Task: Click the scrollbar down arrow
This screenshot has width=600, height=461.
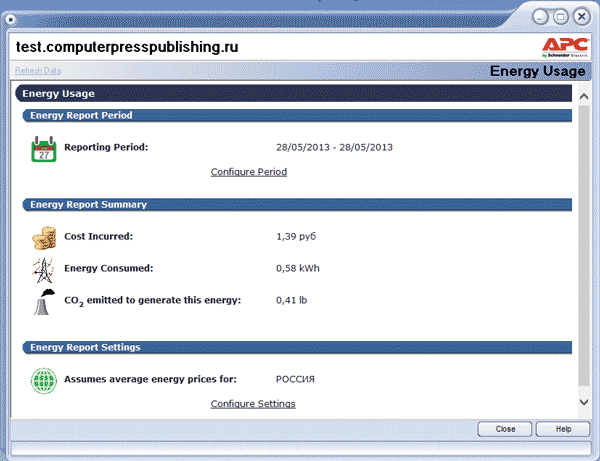Action: [584, 401]
